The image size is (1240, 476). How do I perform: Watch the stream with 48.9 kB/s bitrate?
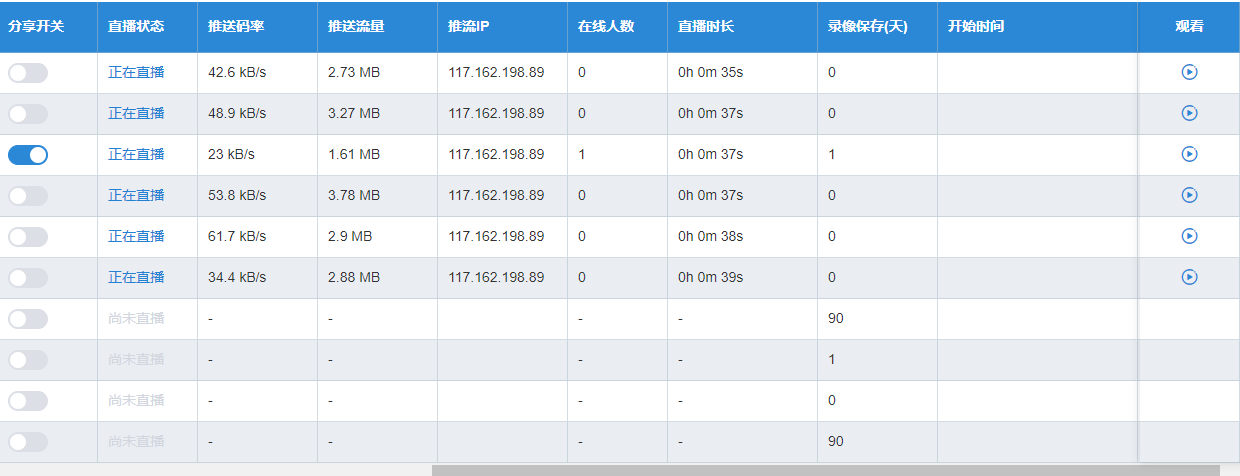pos(1189,113)
